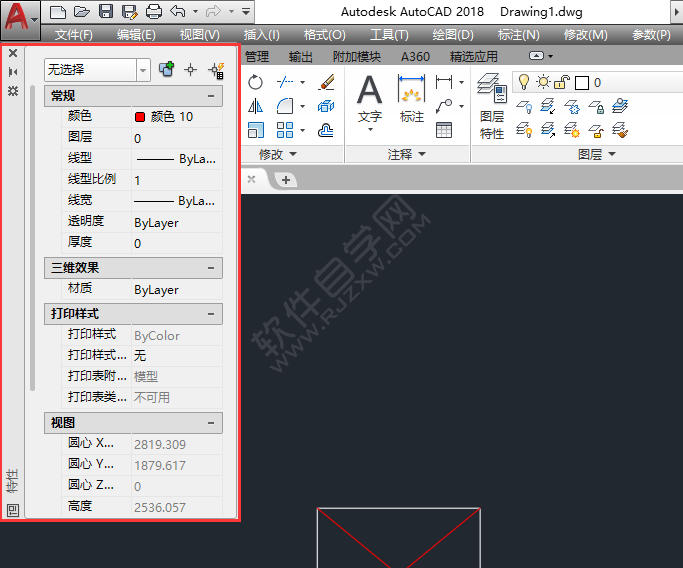Select the Linear dimension tool
Viewport: 683px width, 568px height.
point(444,81)
